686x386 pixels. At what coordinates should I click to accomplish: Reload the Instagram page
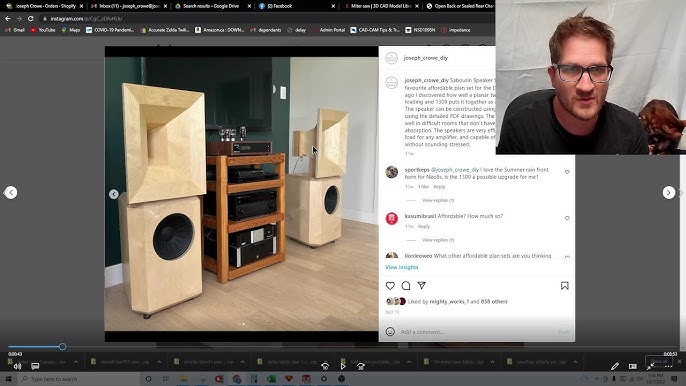[x=30, y=19]
